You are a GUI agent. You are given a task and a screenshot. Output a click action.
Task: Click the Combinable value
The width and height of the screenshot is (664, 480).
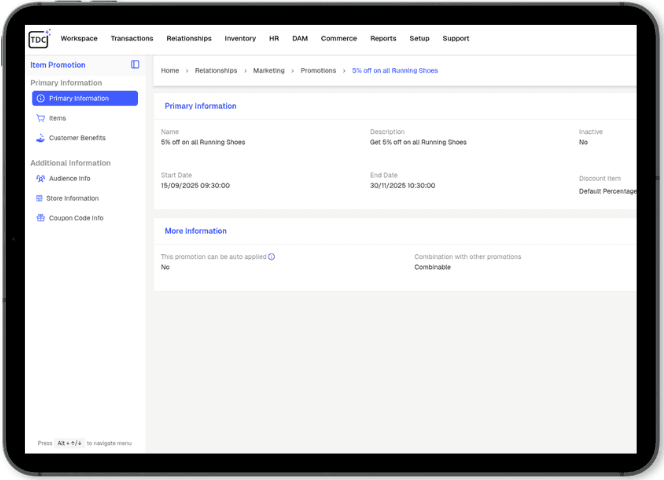pos(432,267)
